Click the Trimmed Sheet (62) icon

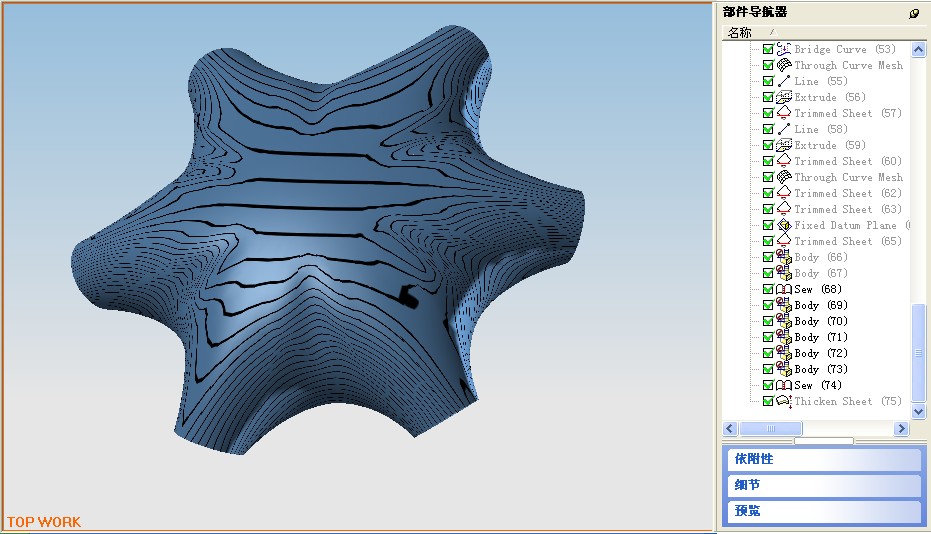784,194
